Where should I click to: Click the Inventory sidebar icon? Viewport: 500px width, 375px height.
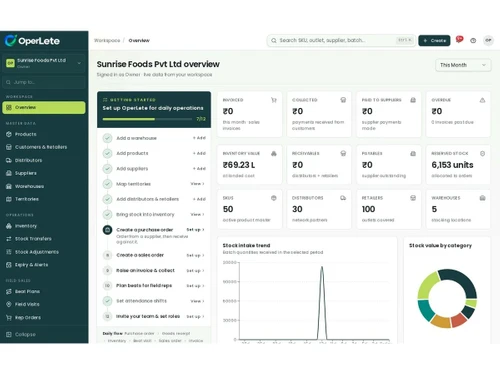9,226
